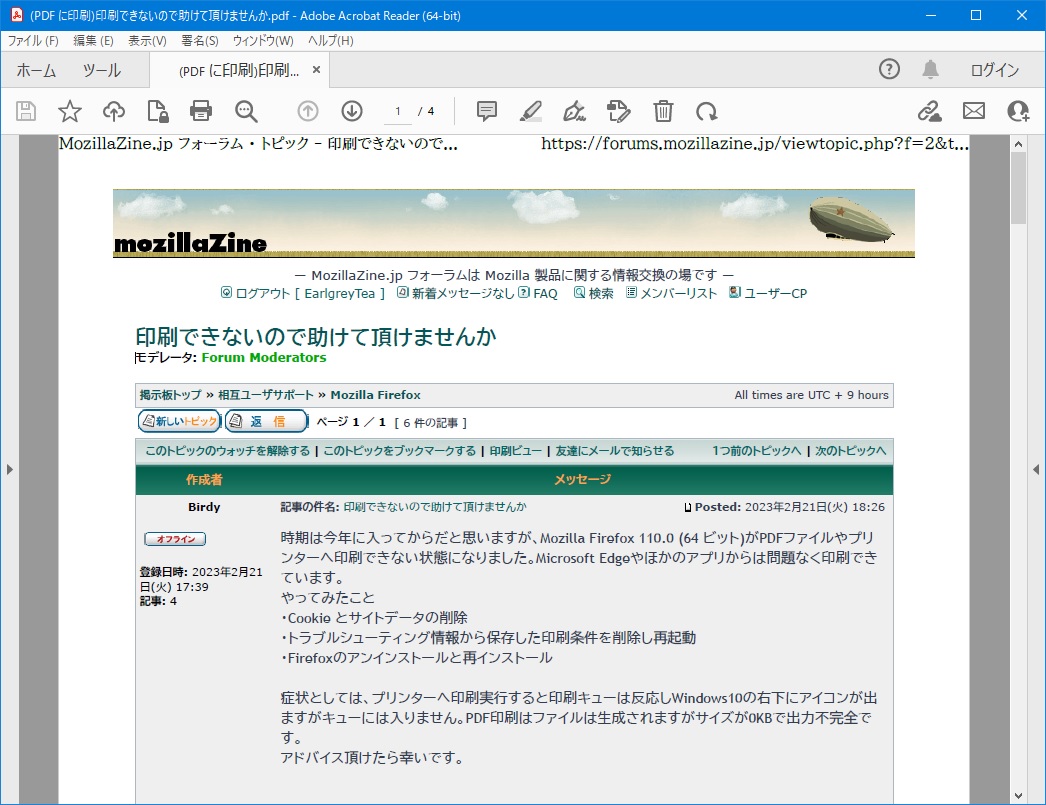
Task: Click the All times are UTC + 9 hours text
Action: (811, 395)
